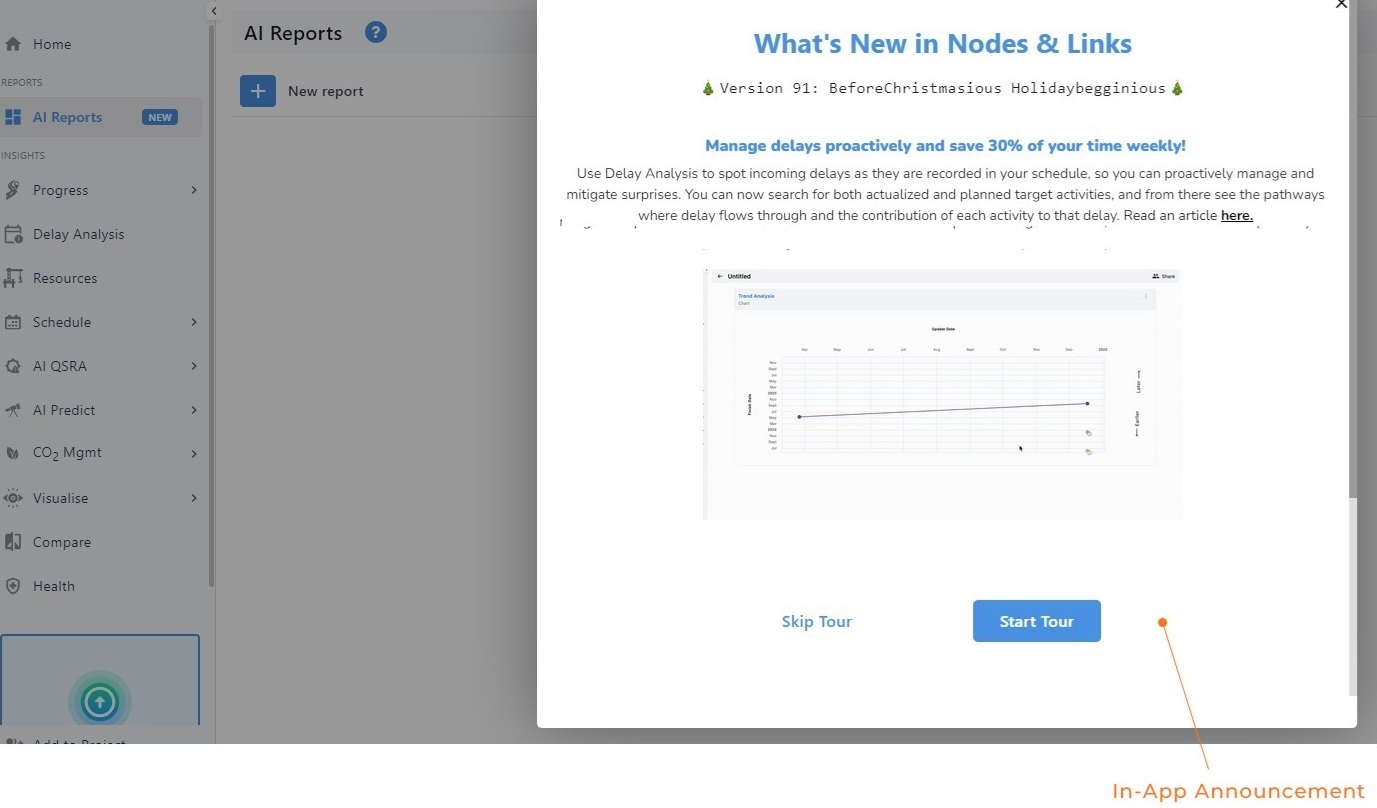This screenshot has width=1377, height=808.
Task: Expand the Progress section
Action: pyautogui.click(x=193, y=190)
